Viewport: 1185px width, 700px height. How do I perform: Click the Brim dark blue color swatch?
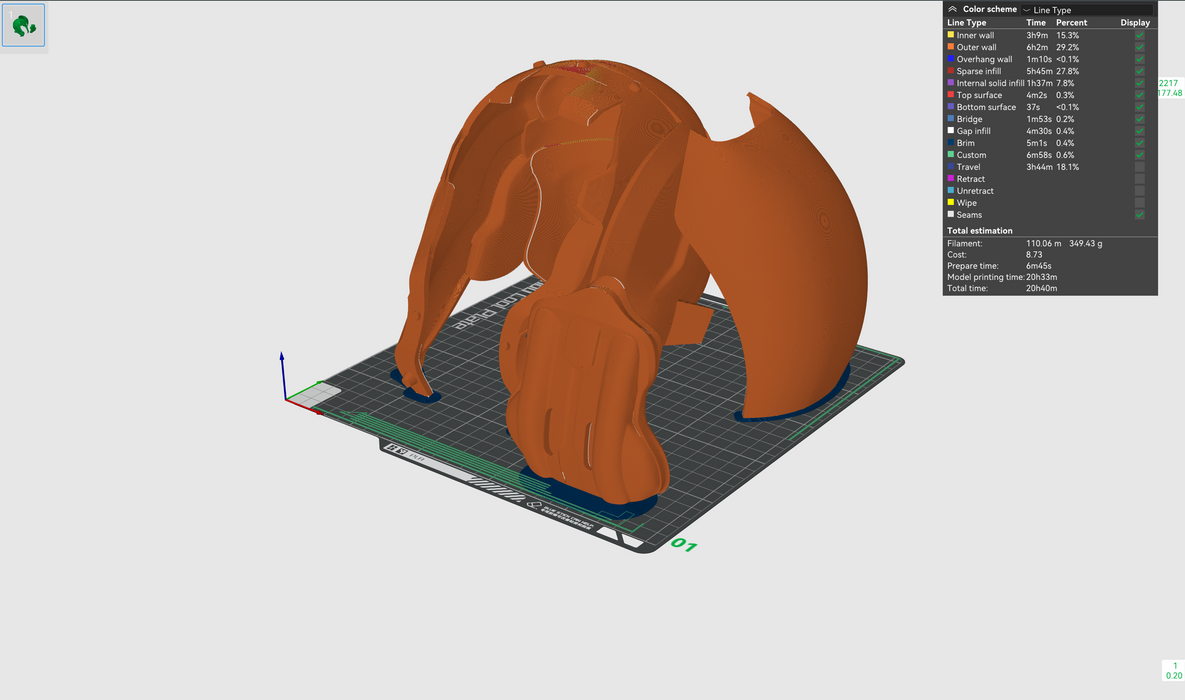950,143
